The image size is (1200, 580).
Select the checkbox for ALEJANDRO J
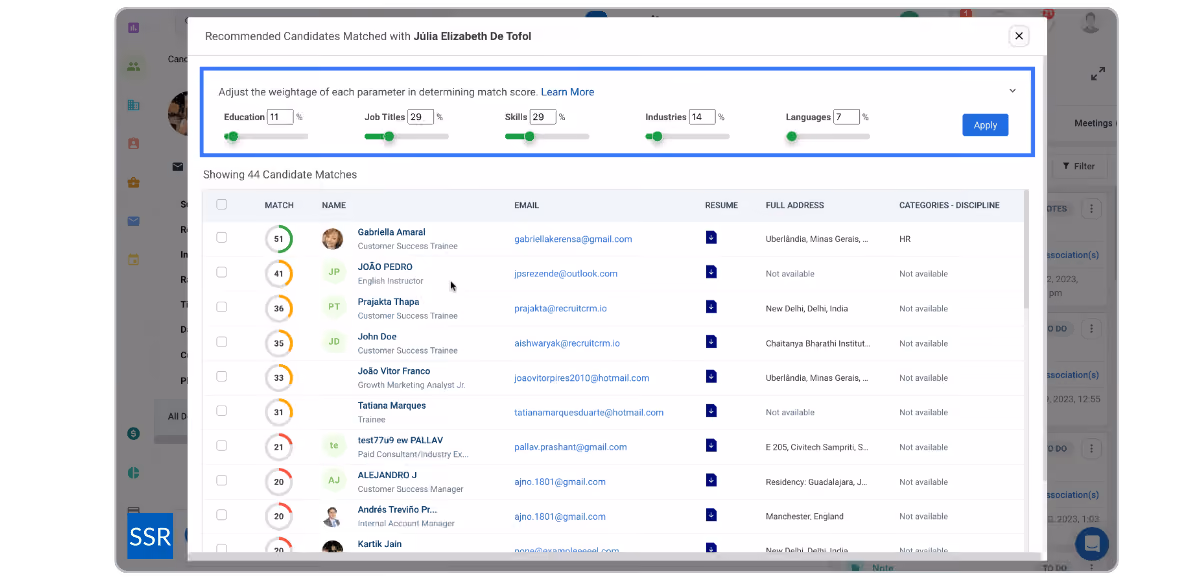(x=222, y=481)
